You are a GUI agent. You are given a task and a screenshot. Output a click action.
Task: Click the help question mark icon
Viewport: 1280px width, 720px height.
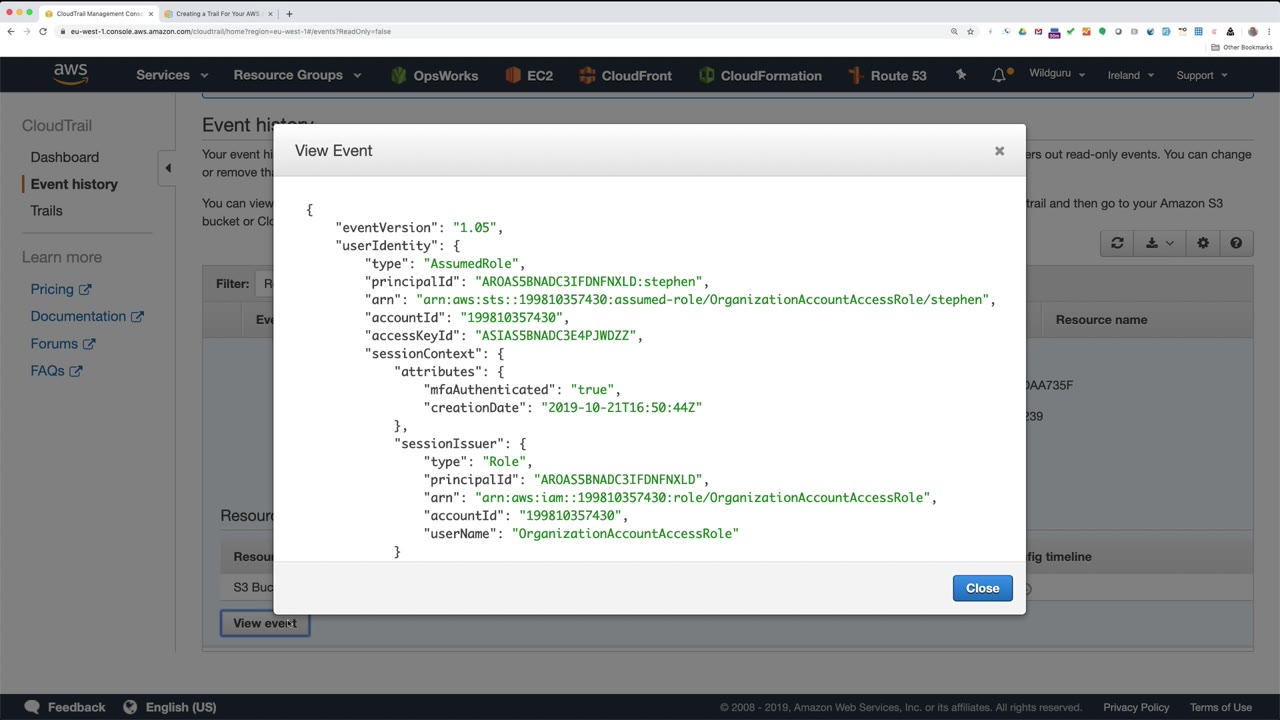tap(1236, 243)
